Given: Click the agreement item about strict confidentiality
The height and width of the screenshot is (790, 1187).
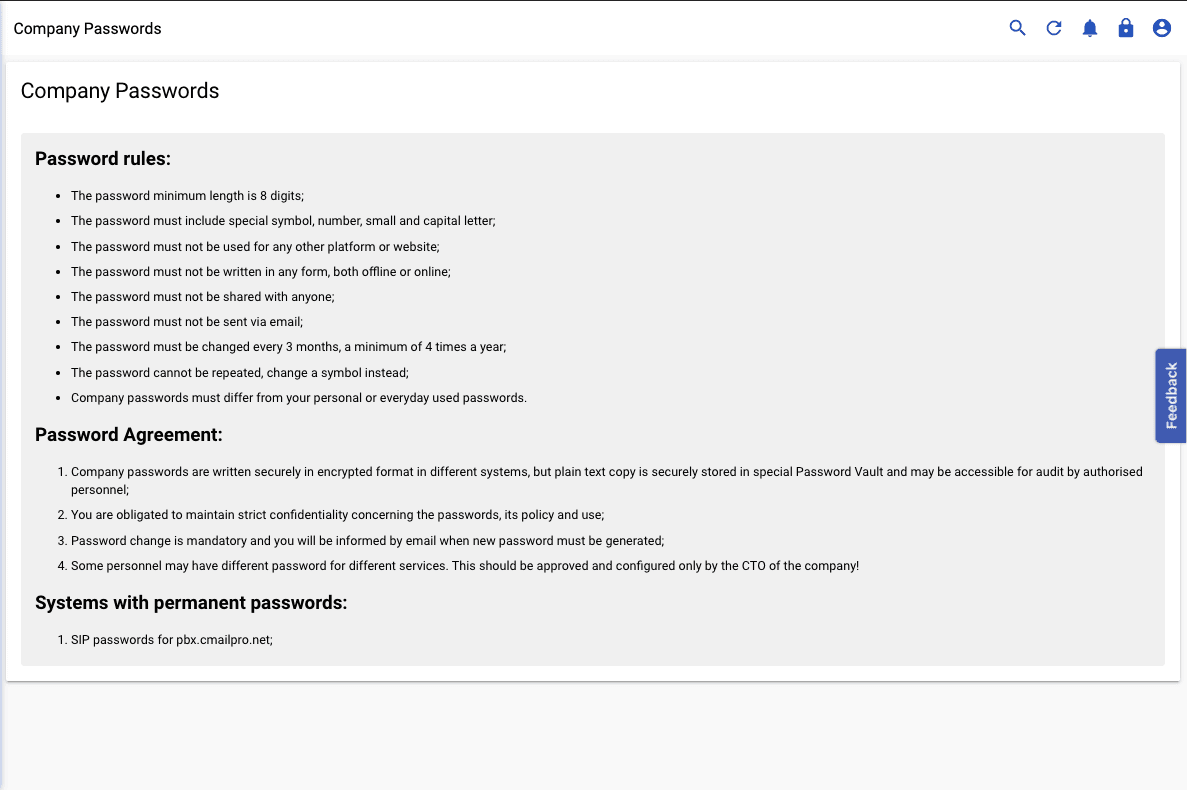Looking at the screenshot, I should 337,515.
